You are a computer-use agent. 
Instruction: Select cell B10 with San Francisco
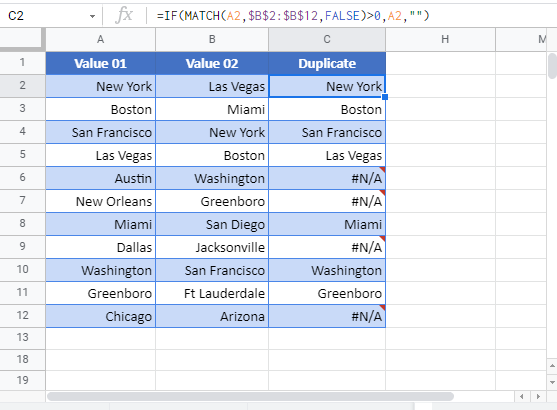point(212,270)
